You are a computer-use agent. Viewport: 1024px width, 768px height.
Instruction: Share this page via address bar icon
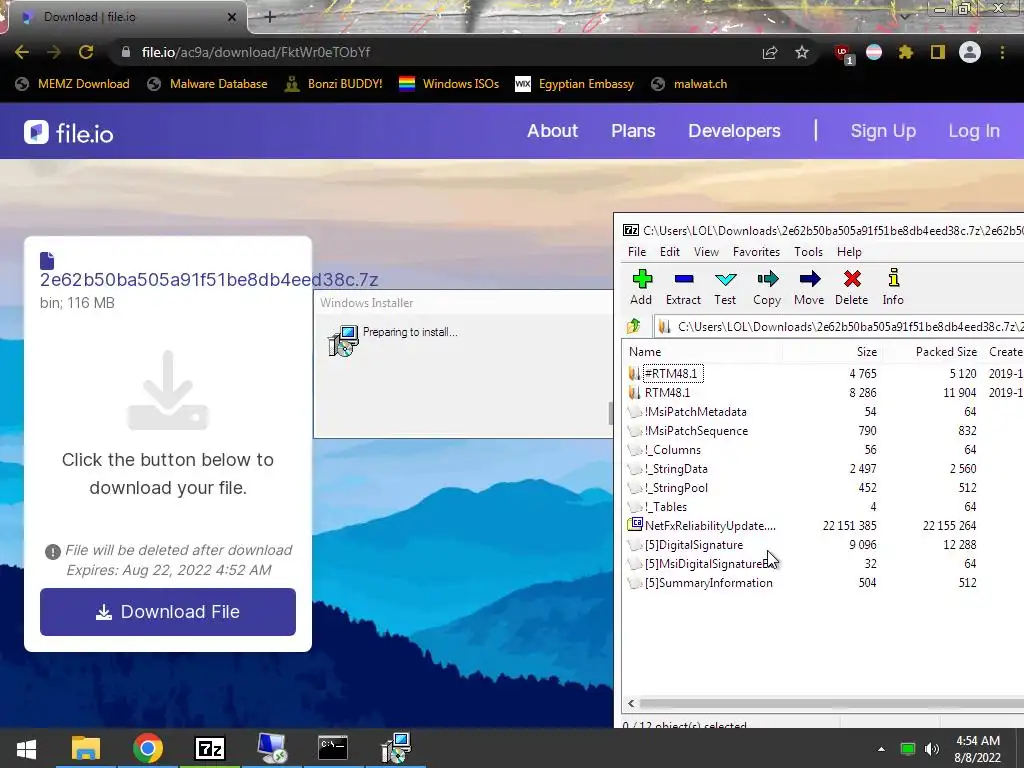click(770, 52)
